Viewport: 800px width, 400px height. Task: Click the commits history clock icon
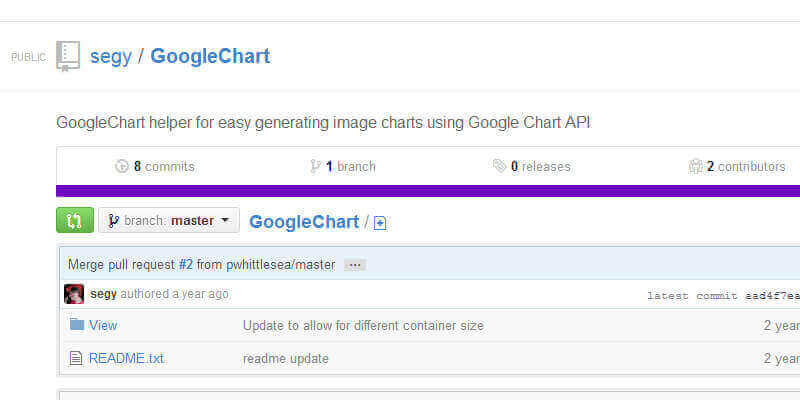122,167
